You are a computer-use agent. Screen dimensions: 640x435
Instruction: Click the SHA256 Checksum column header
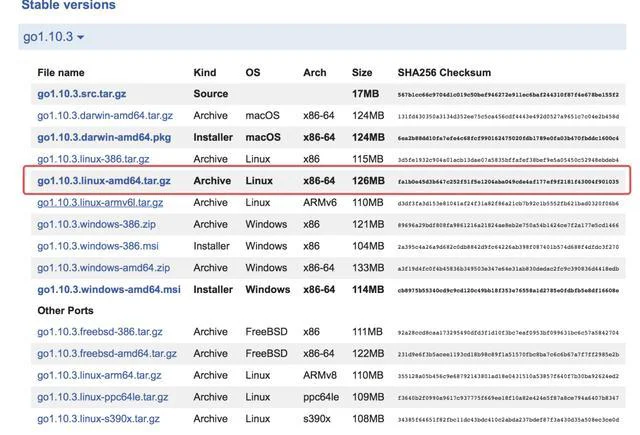tap(444, 73)
